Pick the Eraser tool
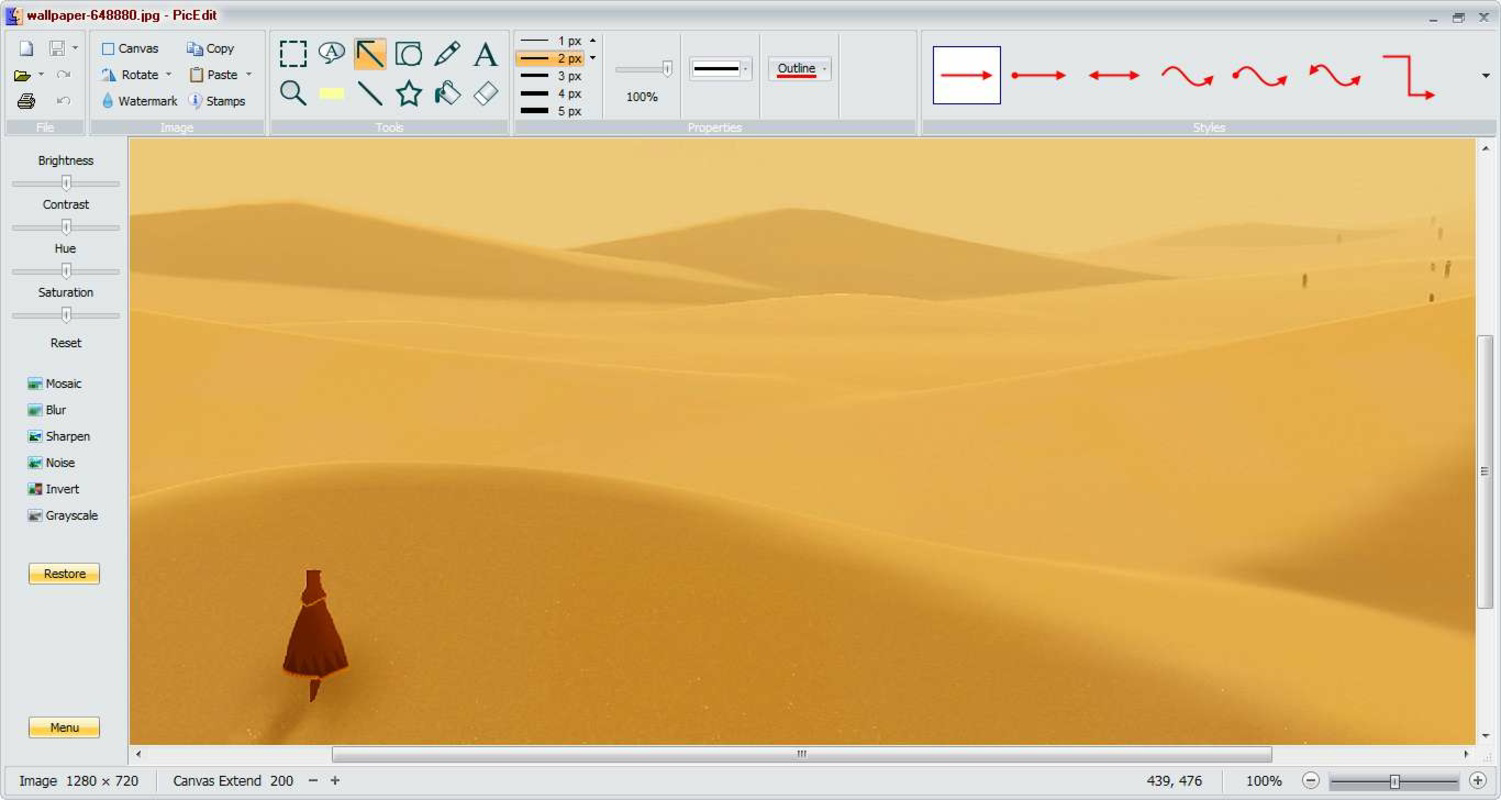This screenshot has width=1501, height=800. pyautogui.click(x=485, y=93)
